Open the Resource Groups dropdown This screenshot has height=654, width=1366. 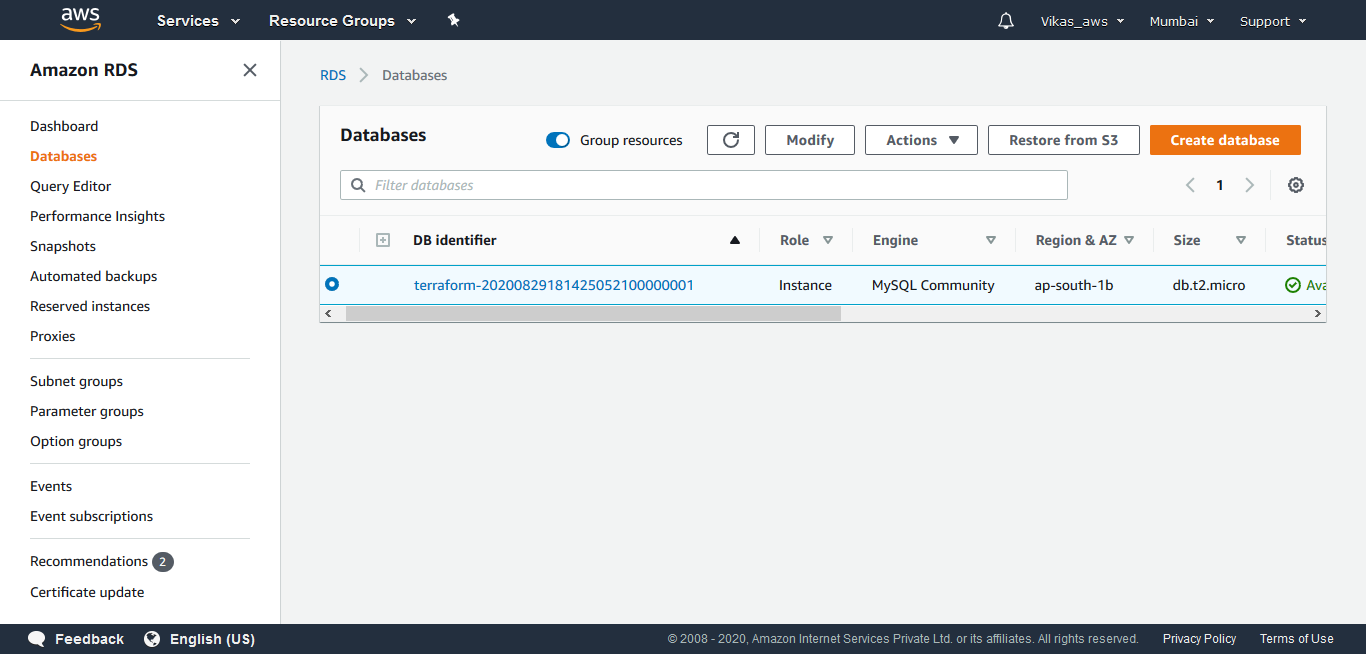pos(342,21)
